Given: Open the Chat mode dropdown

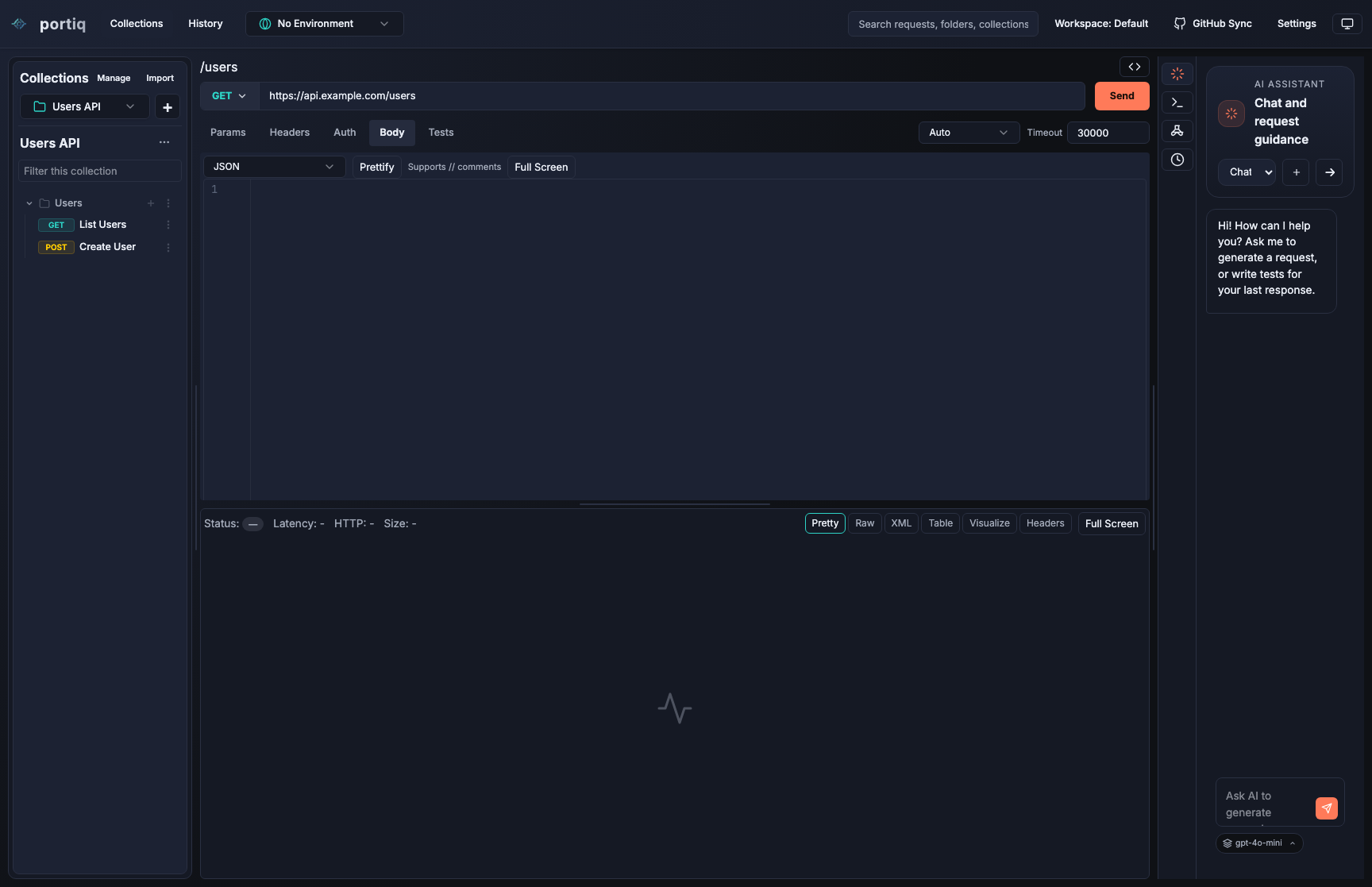Looking at the screenshot, I should point(1247,172).
